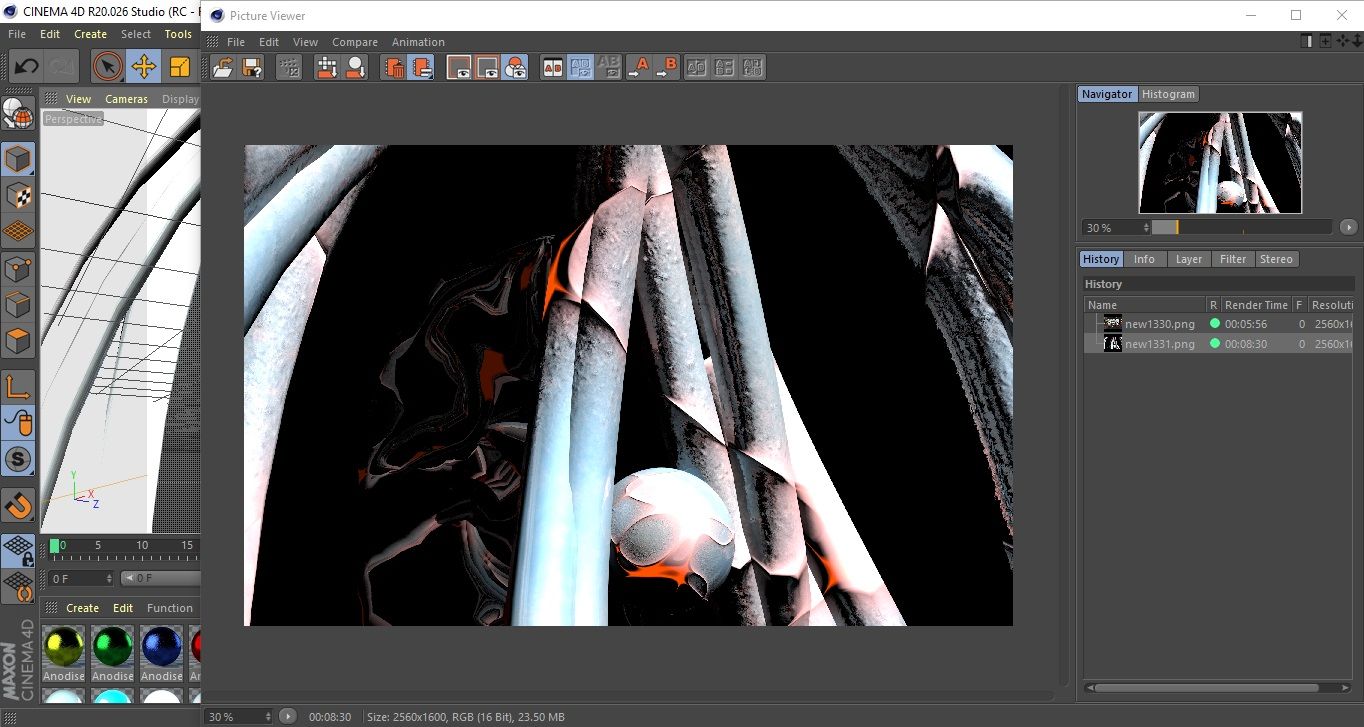The height and width of the screenshot is (727, 1364).
Task: Click the grid with down arrow icon
Action: pos(327,67)
